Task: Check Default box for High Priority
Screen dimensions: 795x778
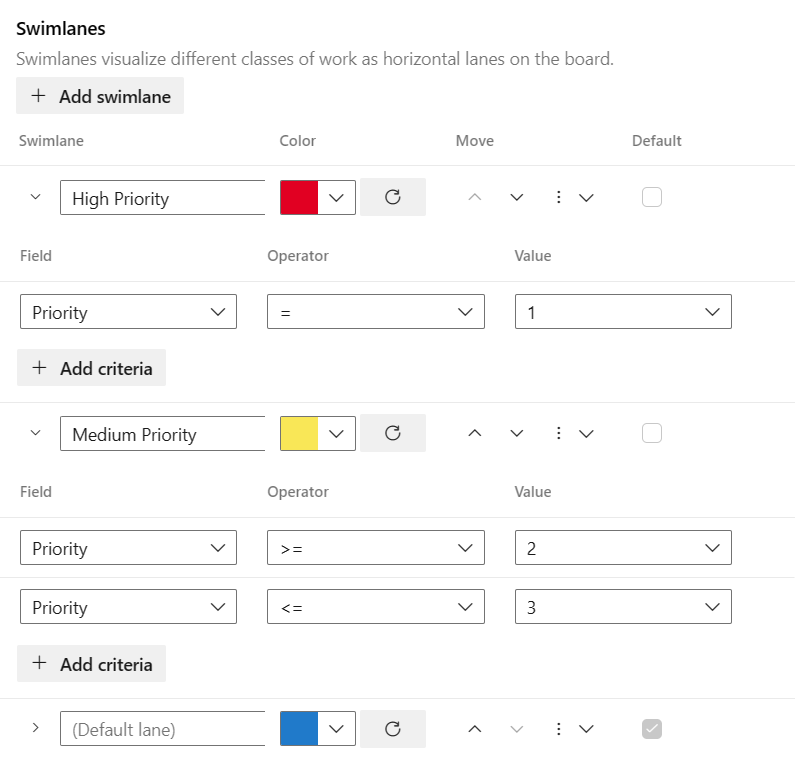Action: click(652, 197)
